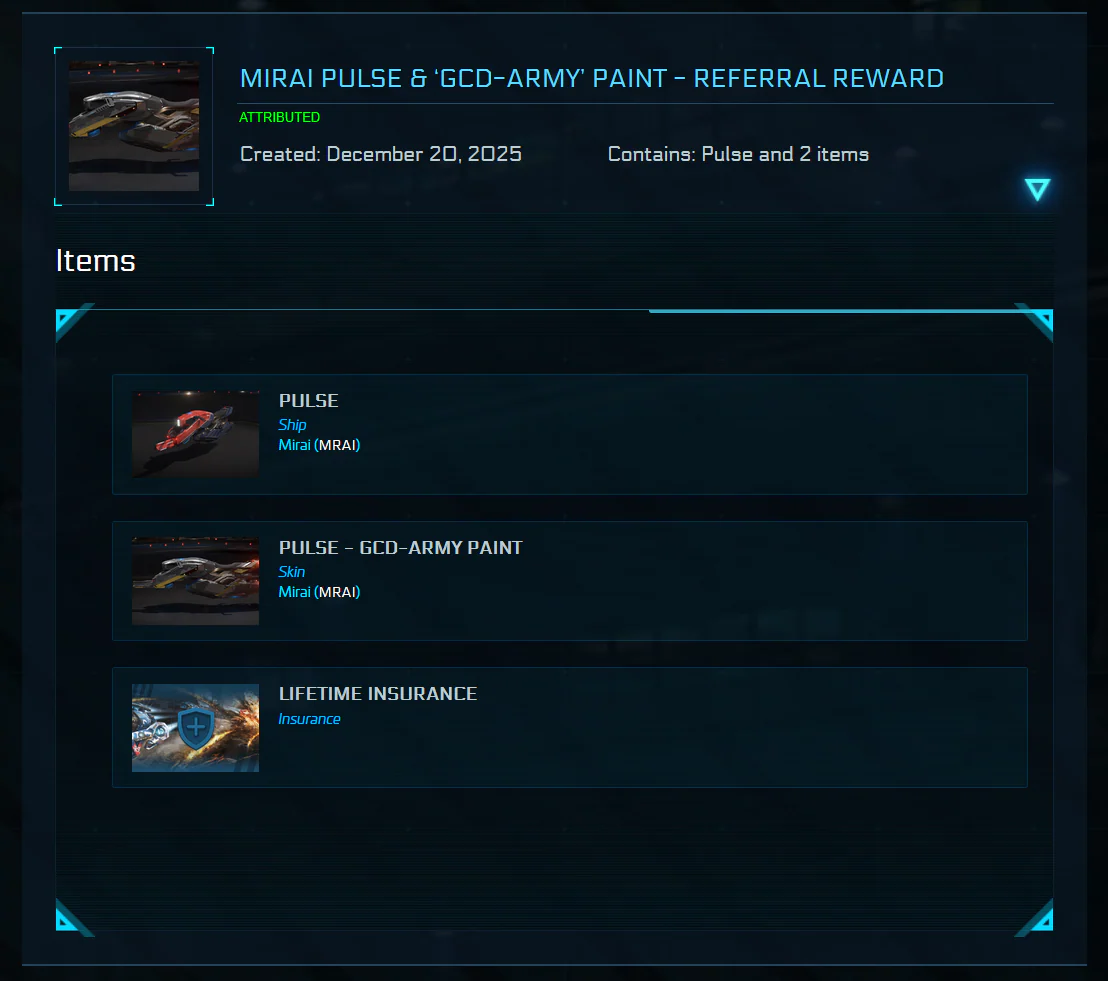Image resolution: width=1108 pixels, height=981 pixels.
Task: Open the Mirai Pulse pledge thumbnail image
Action: tap(134, 126)
